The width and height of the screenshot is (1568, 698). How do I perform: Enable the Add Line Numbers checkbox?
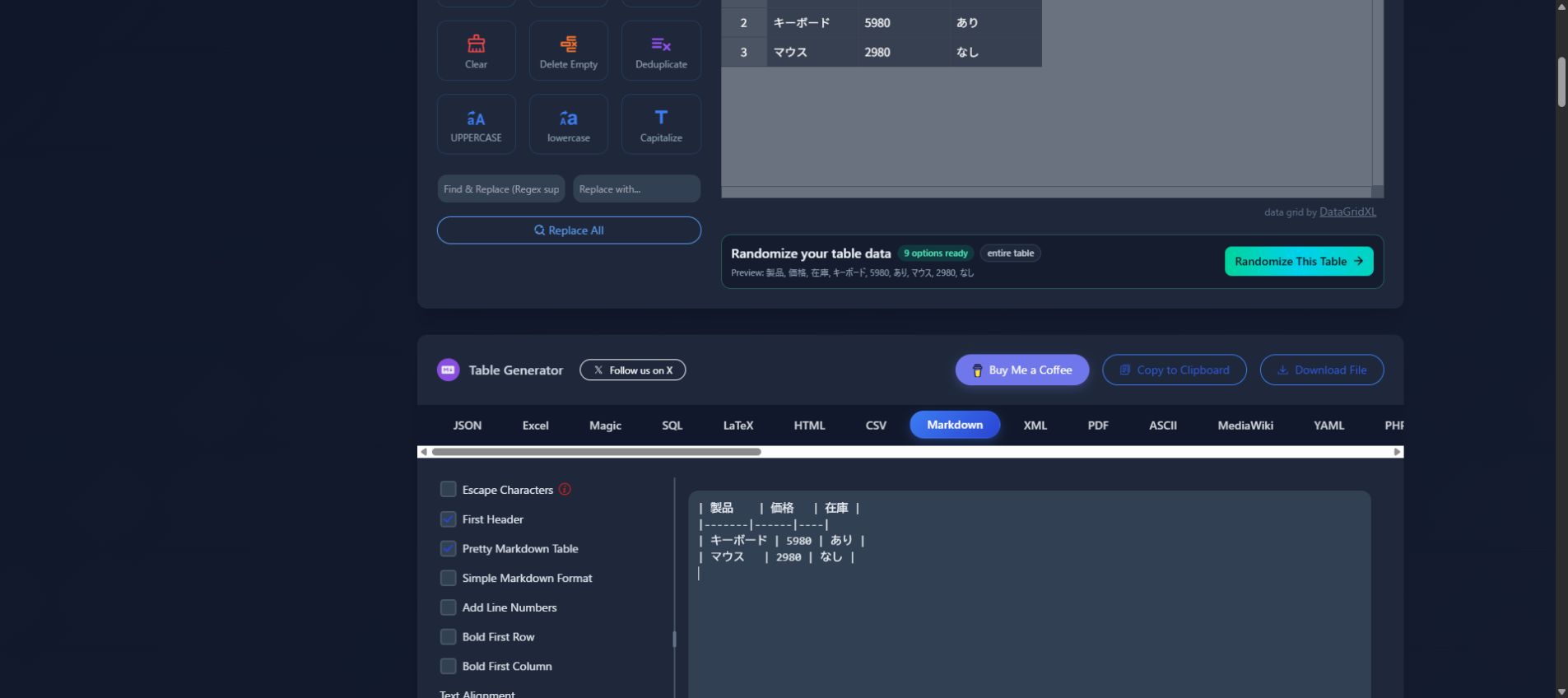[x=448, y=607]
